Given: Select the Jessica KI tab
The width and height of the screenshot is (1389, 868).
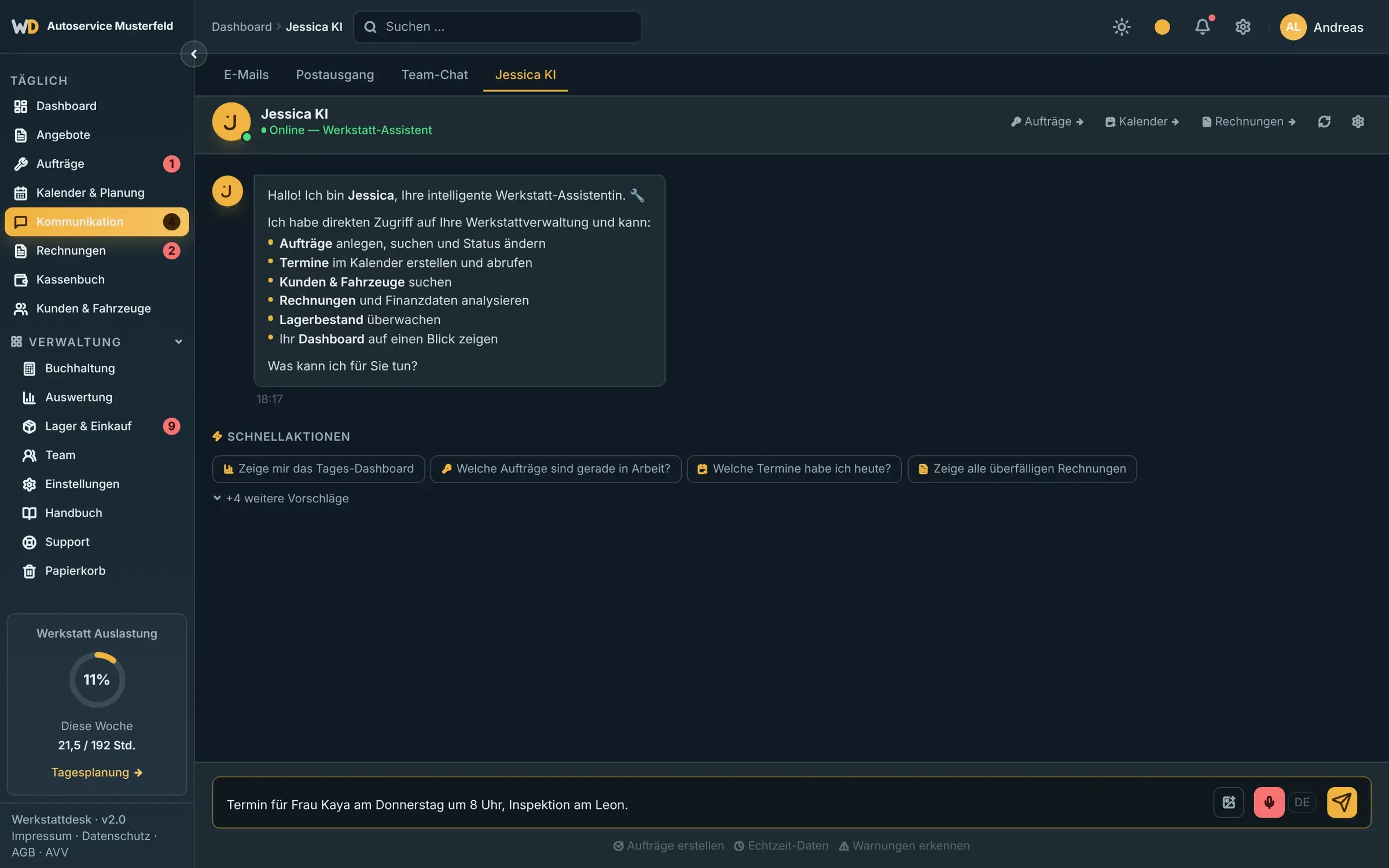Looking at the screenshot, I should coord(525,75).
